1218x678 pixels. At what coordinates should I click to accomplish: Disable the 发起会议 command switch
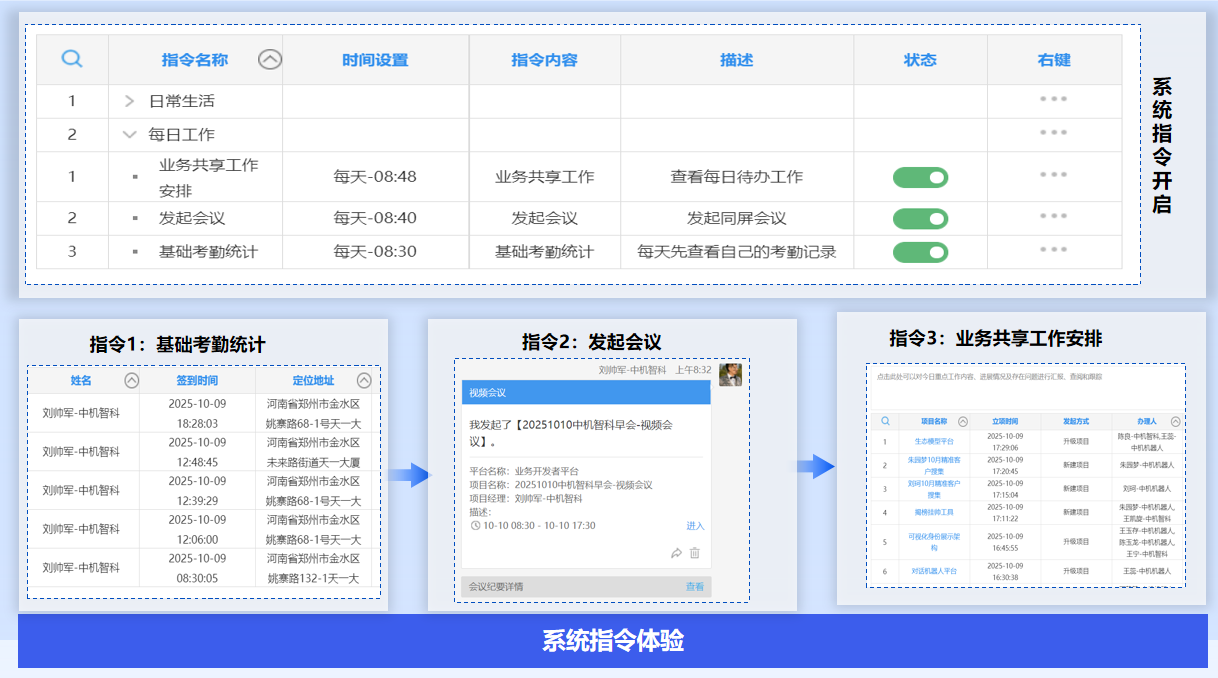point(920,219)
